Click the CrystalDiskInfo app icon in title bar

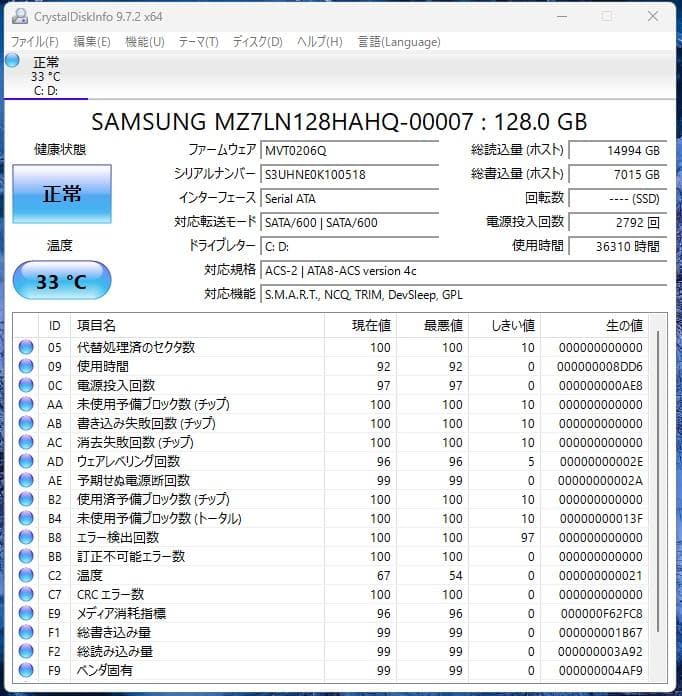click(x=20, y=17)
